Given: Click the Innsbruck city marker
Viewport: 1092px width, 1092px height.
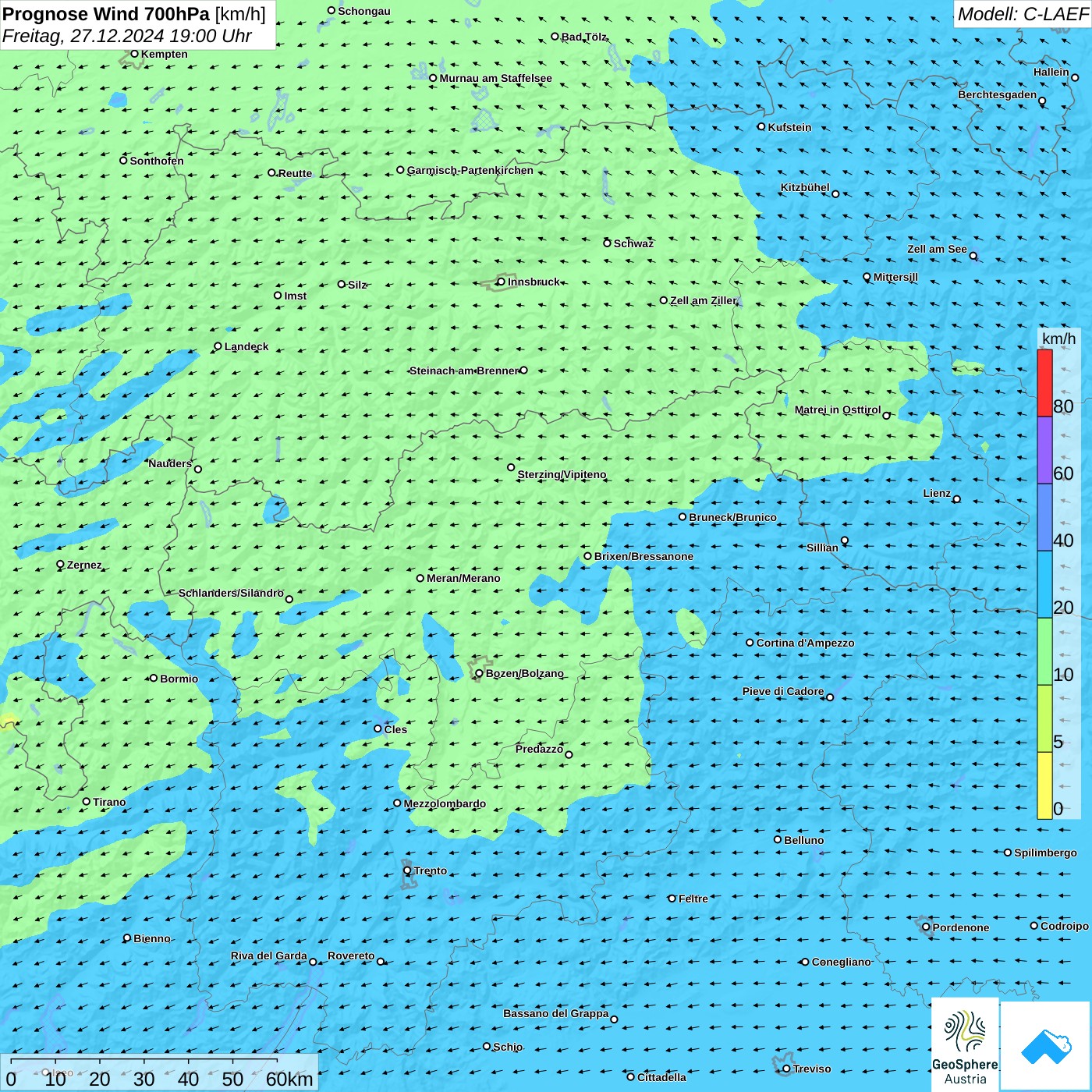Looking at the screenshot, I should [501, 282].
